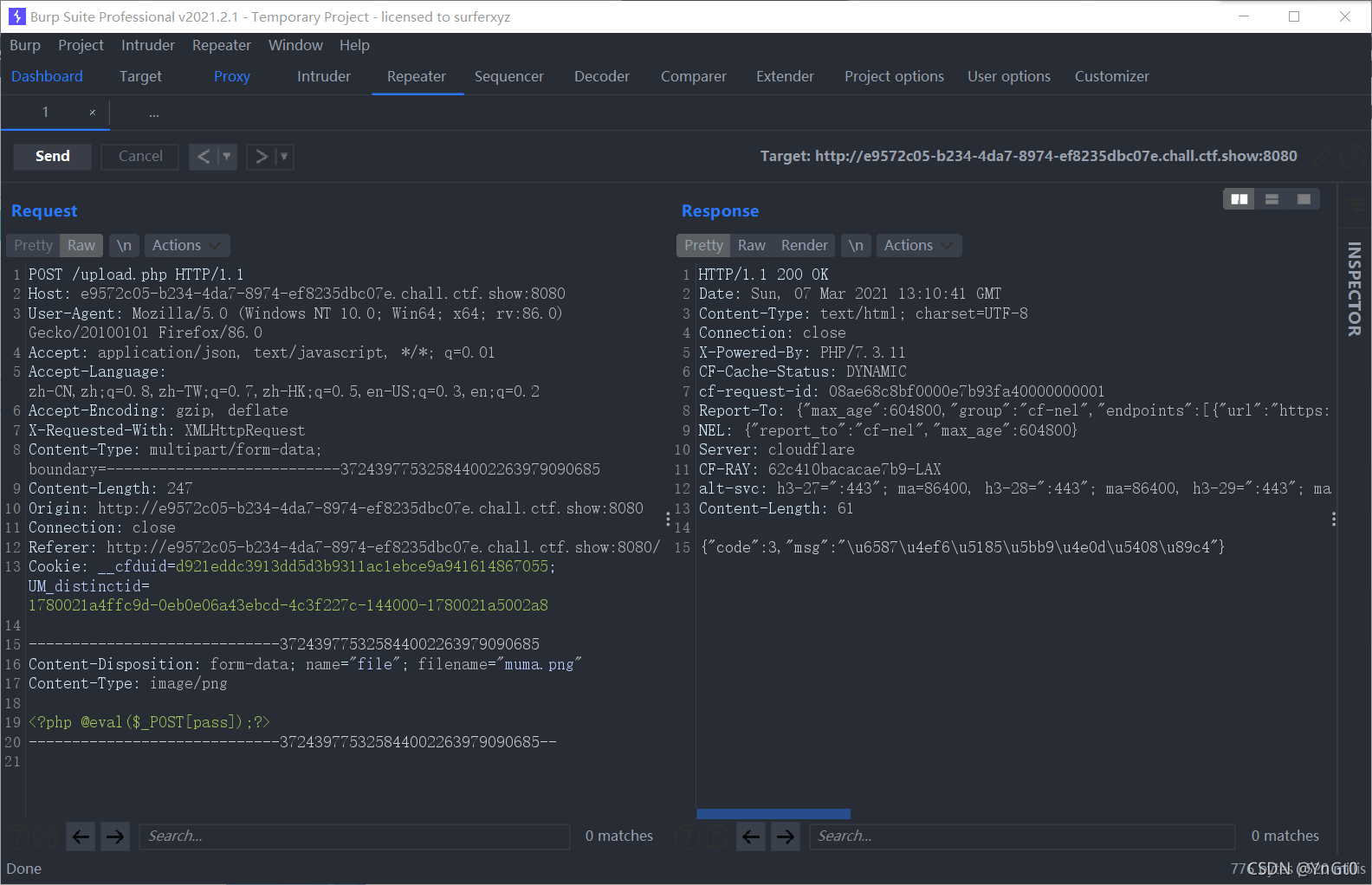Switch to Extender tab
Image resolution: width=1372 pixels, height=885 pixels.
(785, 76)
